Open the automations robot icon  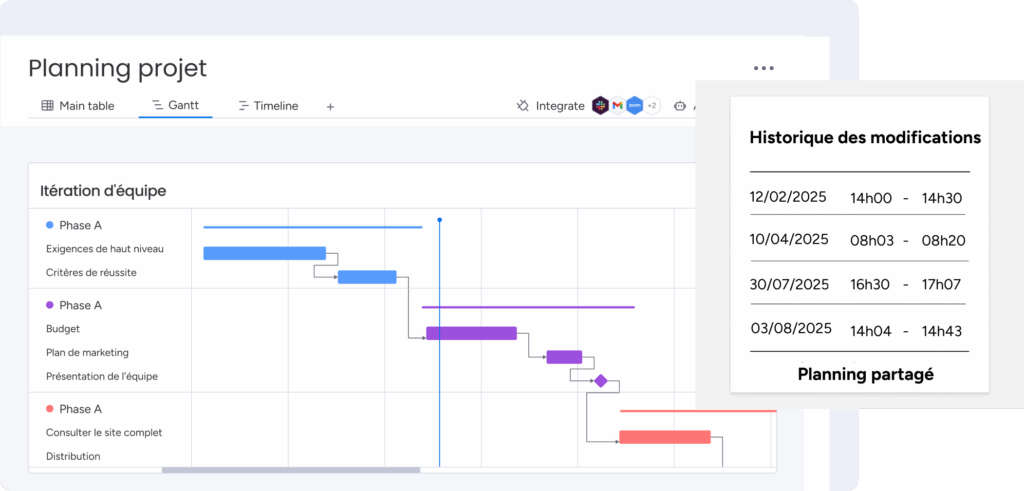[x=680, y=106]
